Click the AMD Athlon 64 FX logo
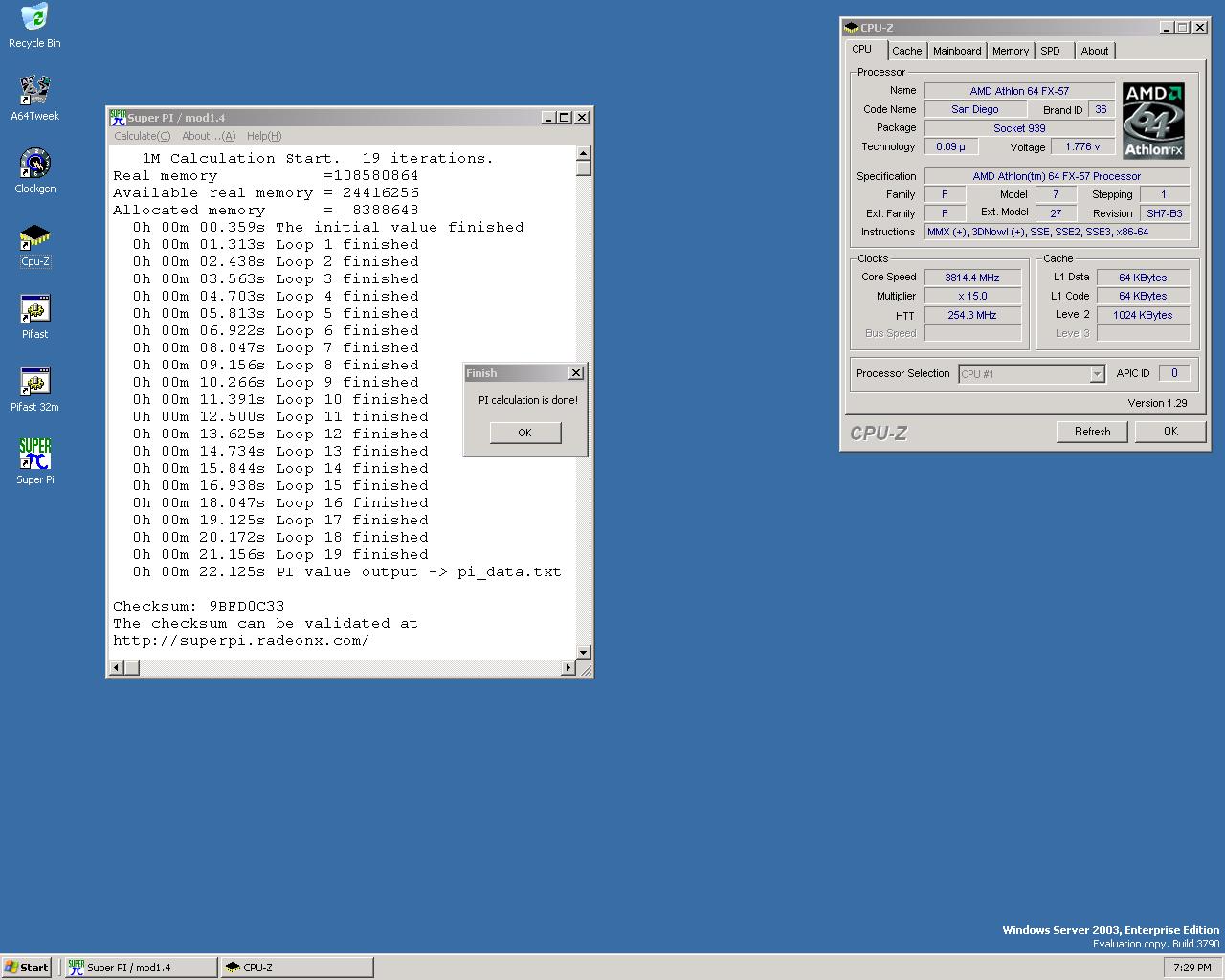Image resolution: width=1225 pixels, height=980 pixels. 1153,121
